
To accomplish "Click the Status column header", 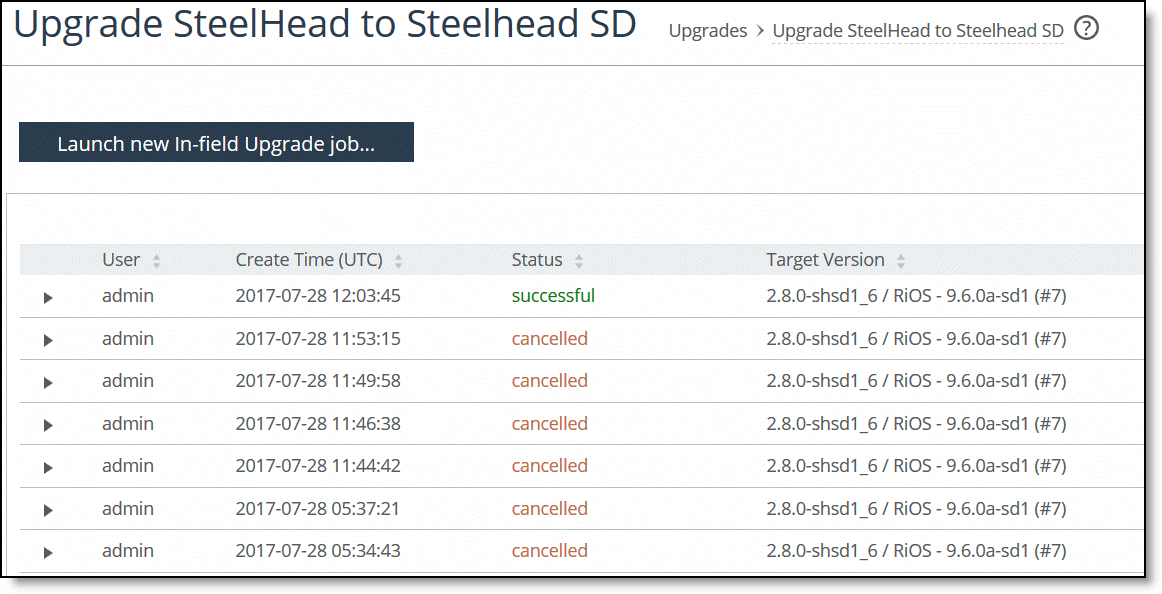I will 537,260.
